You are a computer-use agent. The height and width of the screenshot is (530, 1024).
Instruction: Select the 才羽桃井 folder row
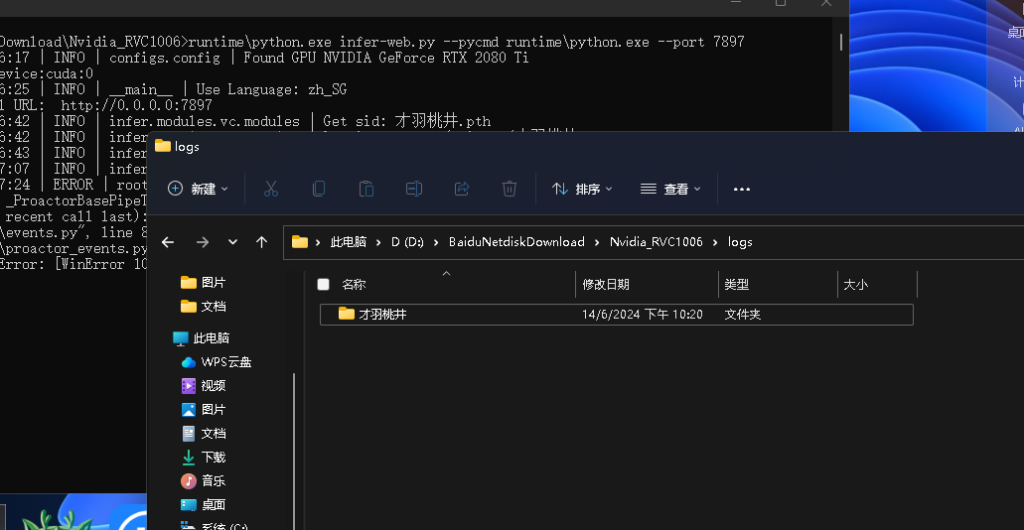click(x=616, y=315)
